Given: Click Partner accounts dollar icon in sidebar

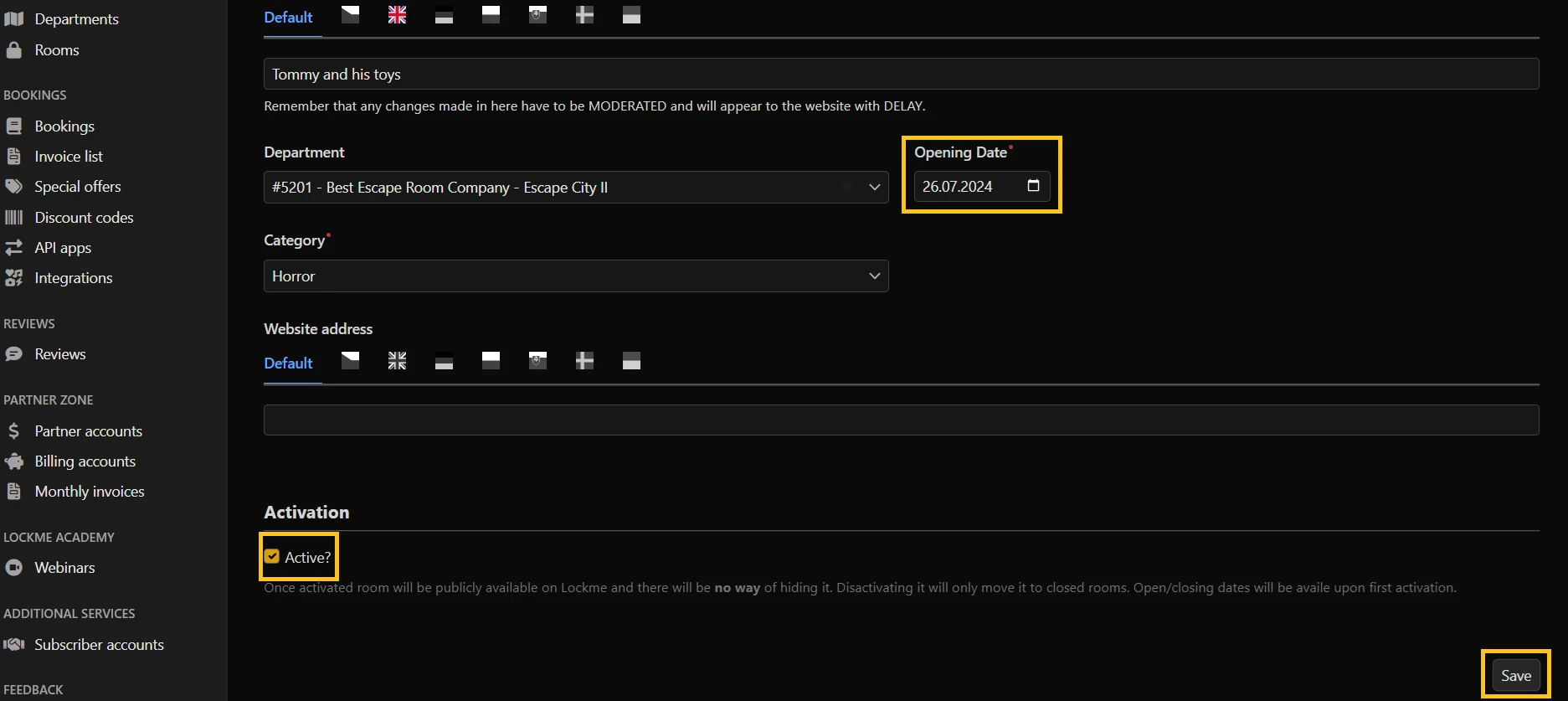Looking at the screenshot, I should [x=13, y=431].
